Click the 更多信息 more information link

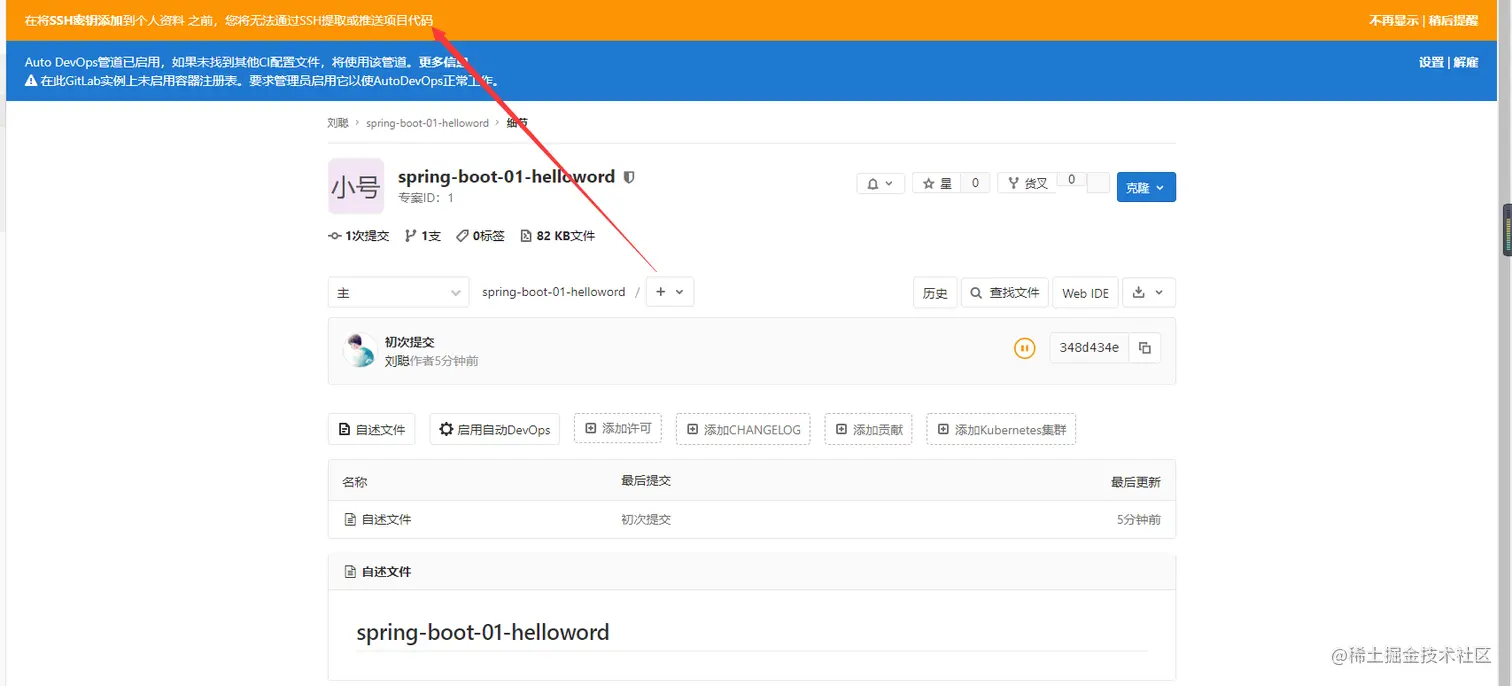pos(443,62)
